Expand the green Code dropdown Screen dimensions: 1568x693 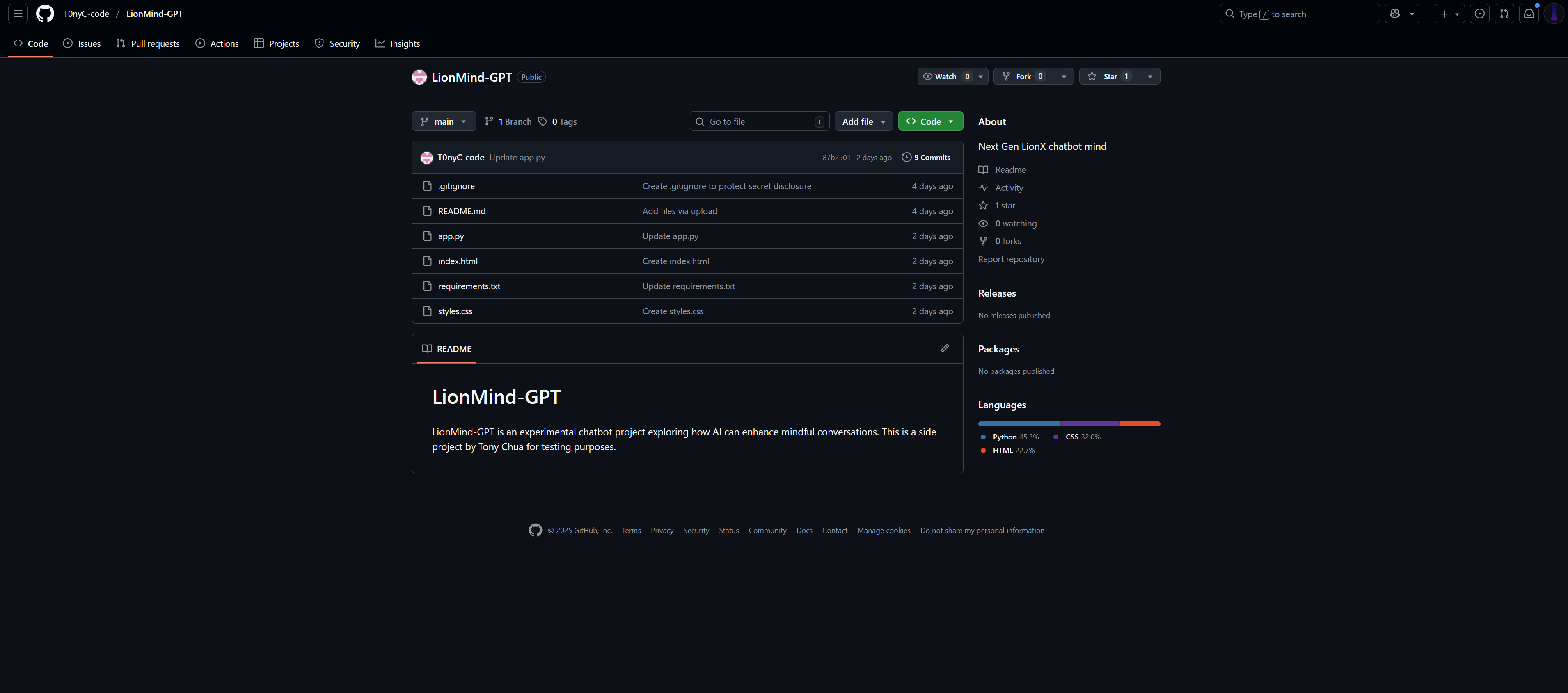click(x=930, y=121)
